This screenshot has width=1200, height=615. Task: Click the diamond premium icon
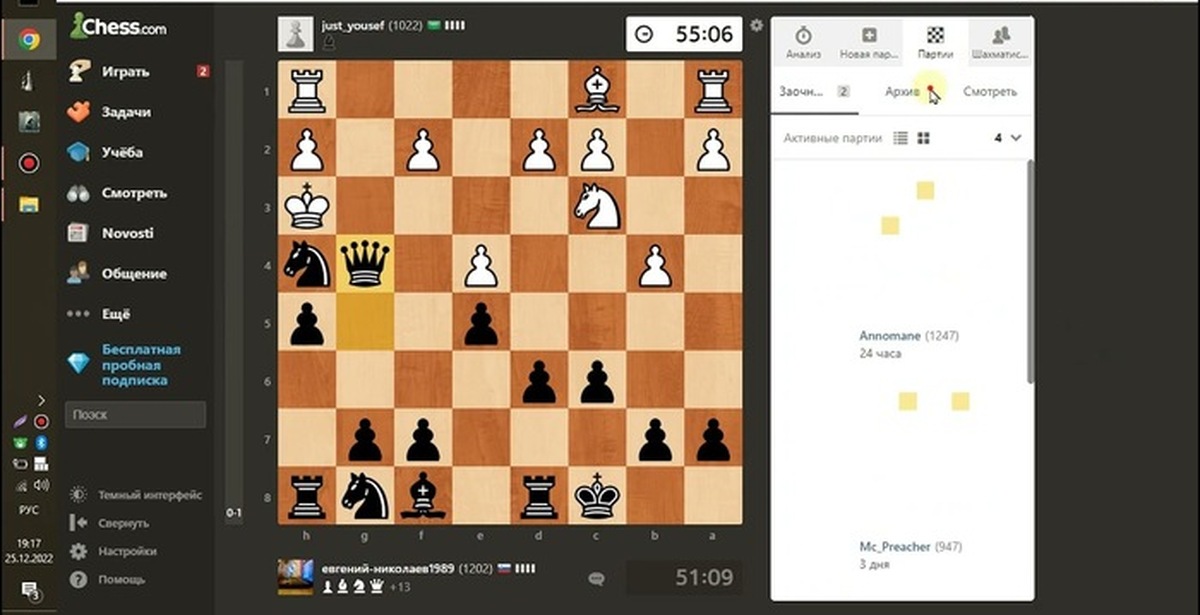click(x=78, y=364)
